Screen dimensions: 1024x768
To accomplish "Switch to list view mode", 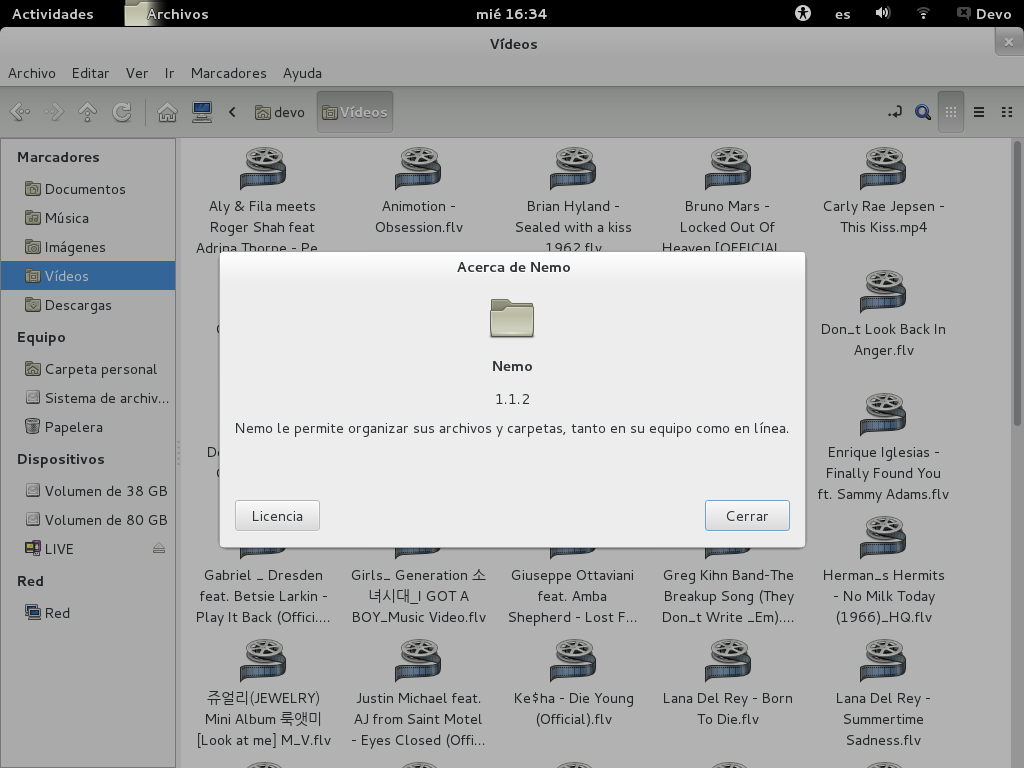I will (979, 112).
